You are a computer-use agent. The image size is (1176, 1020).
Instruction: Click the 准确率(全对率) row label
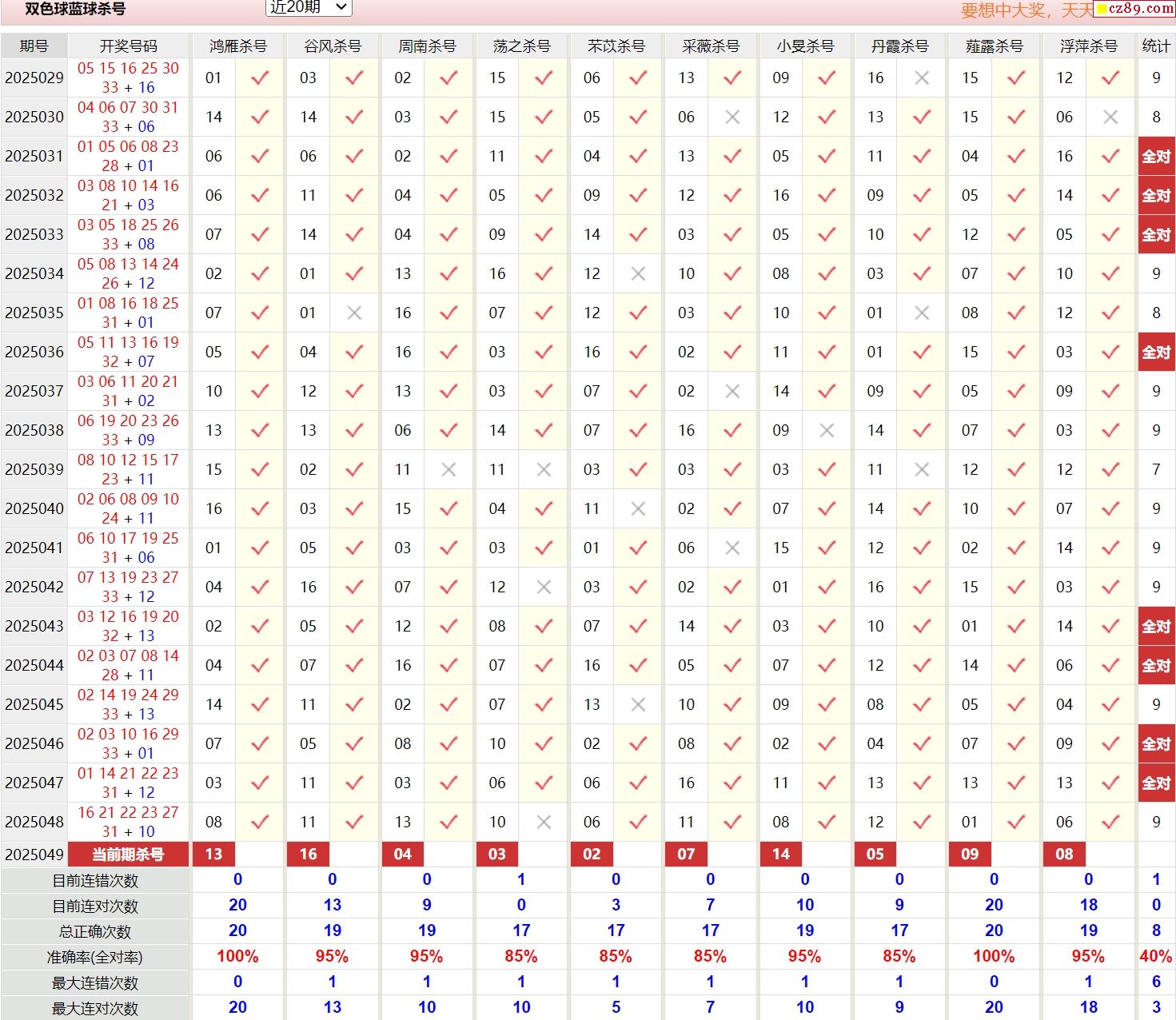click(x=95, y=958)
